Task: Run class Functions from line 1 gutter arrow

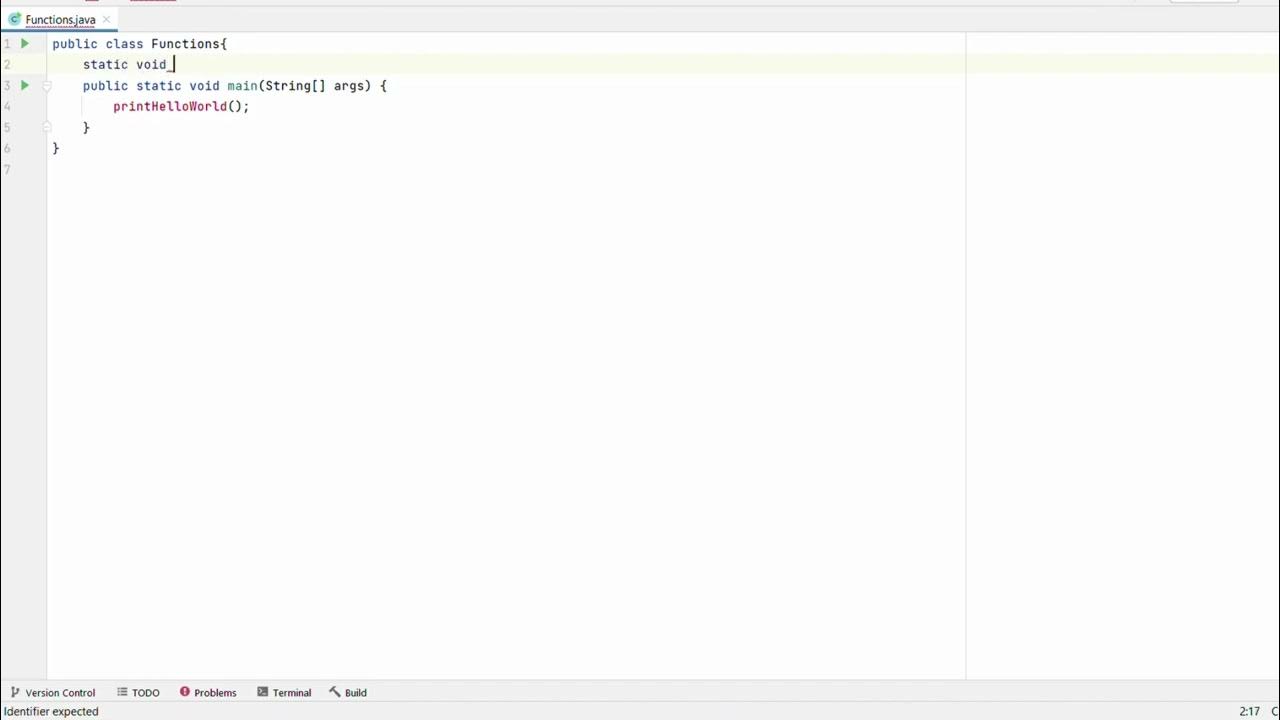Action: pos(25,44)
